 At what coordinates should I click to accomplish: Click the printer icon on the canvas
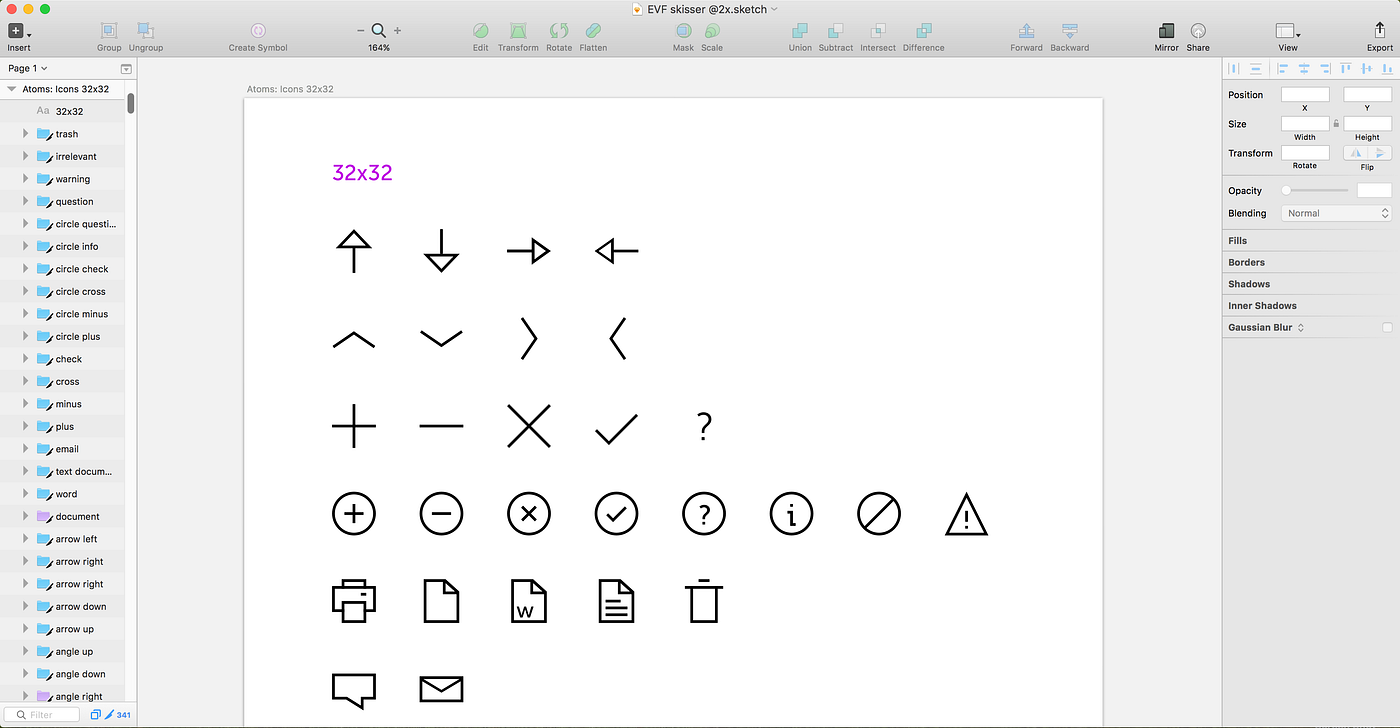tap(353, 601)
